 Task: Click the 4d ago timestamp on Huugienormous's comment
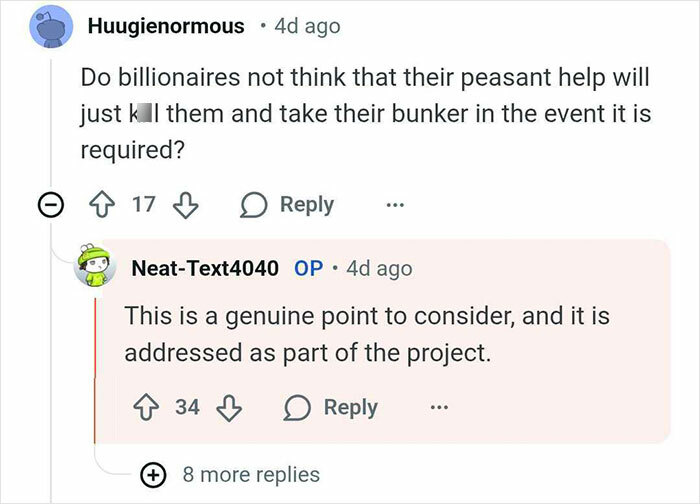click(306, 27)
